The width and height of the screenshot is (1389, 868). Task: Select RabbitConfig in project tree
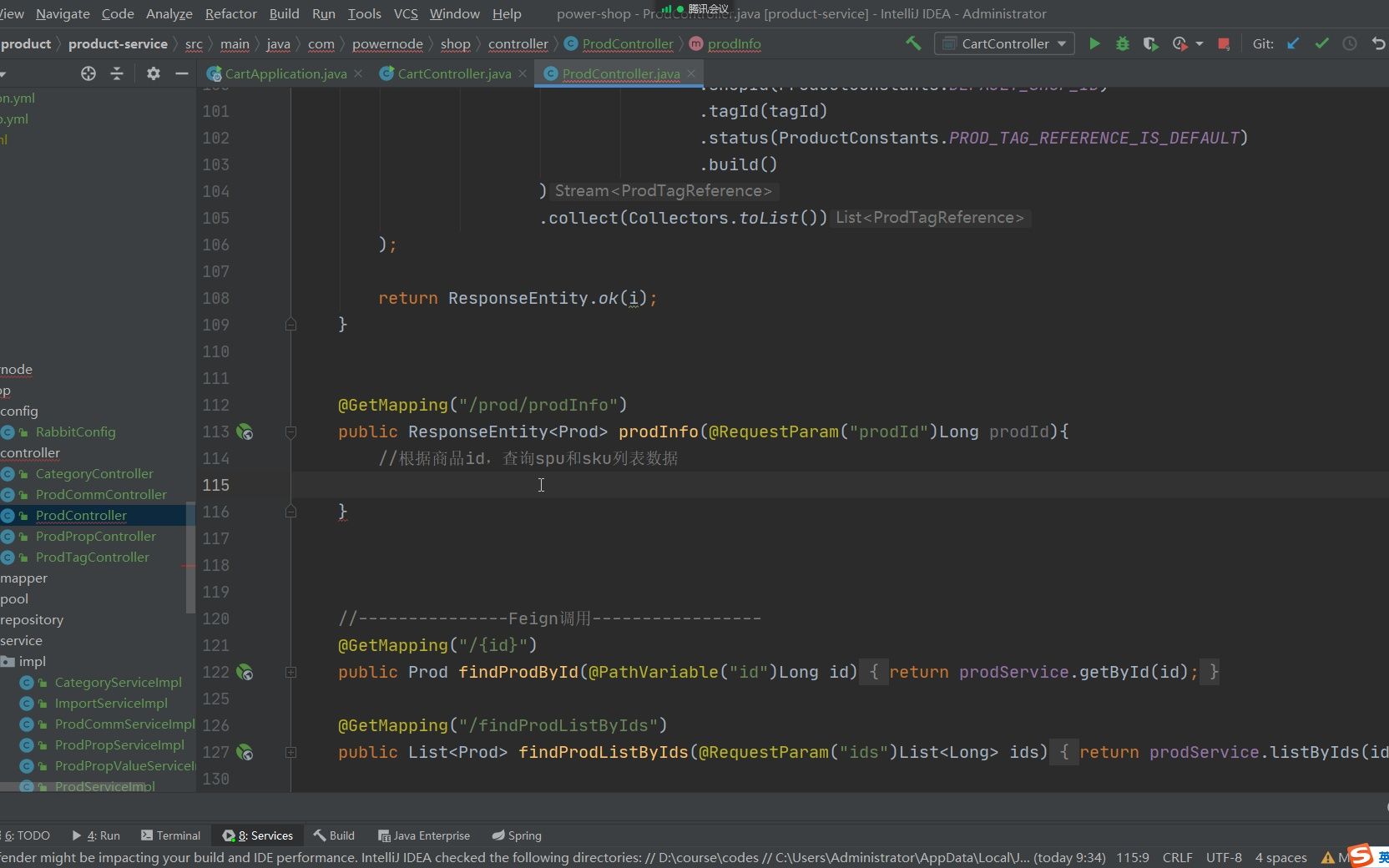pyautogui.click(x=75, y=431)
